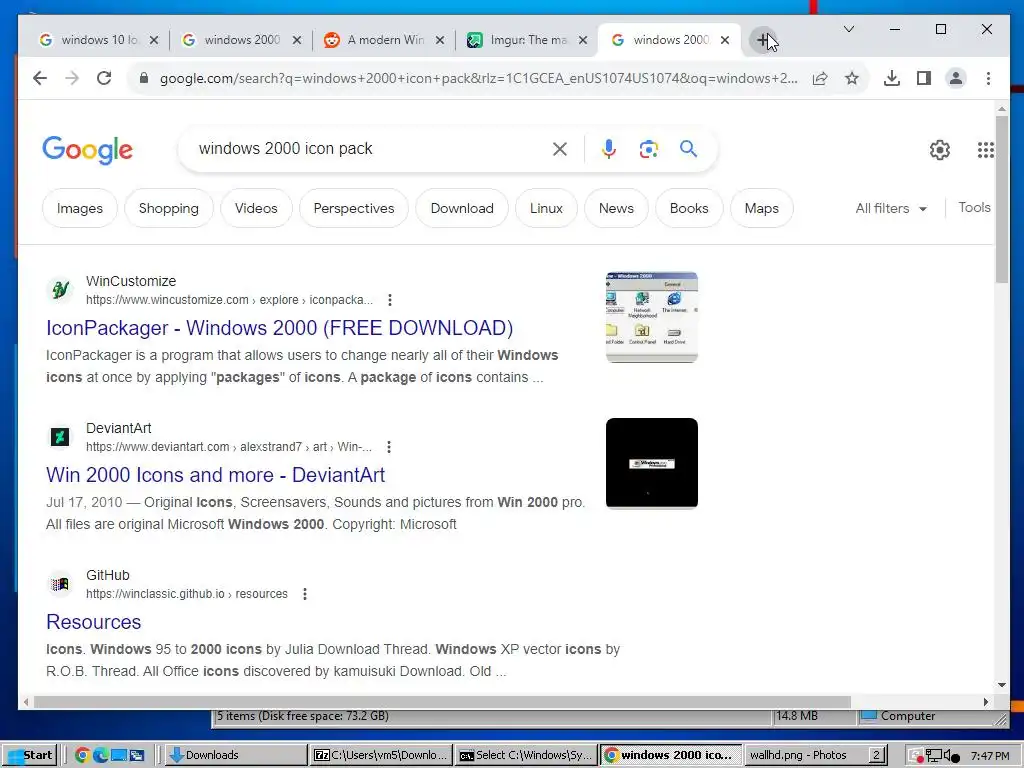Switch to windows 10 search tab
This screenshot has width=1024, height=768.
click(98, 40)
